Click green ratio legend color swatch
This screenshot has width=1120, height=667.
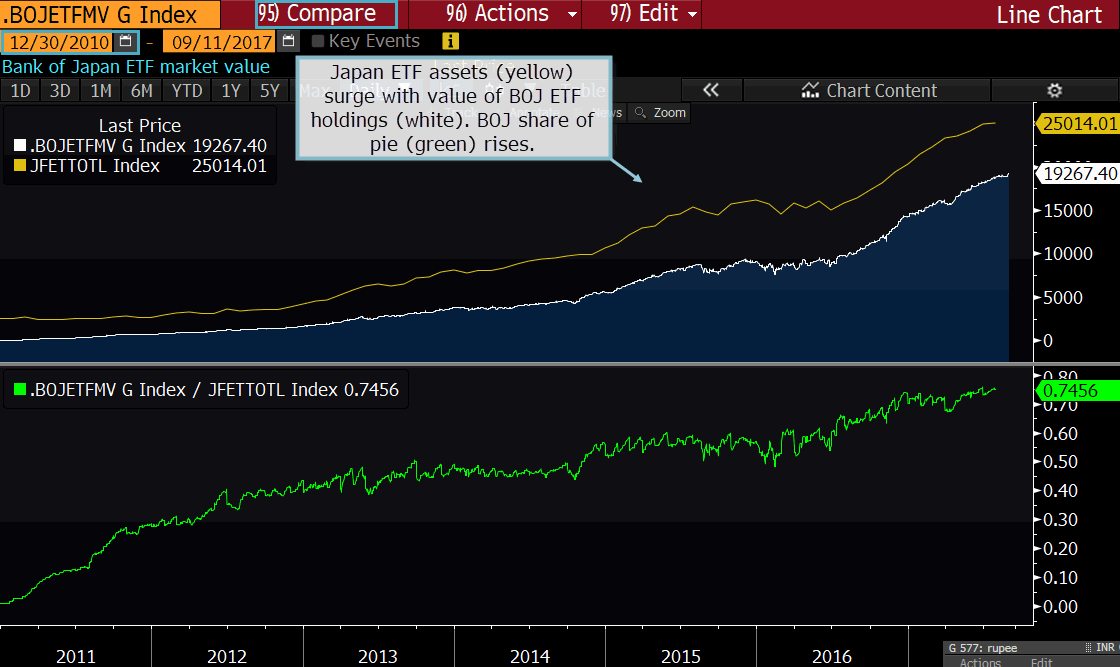pyautogui.click(x=20, y=389)
